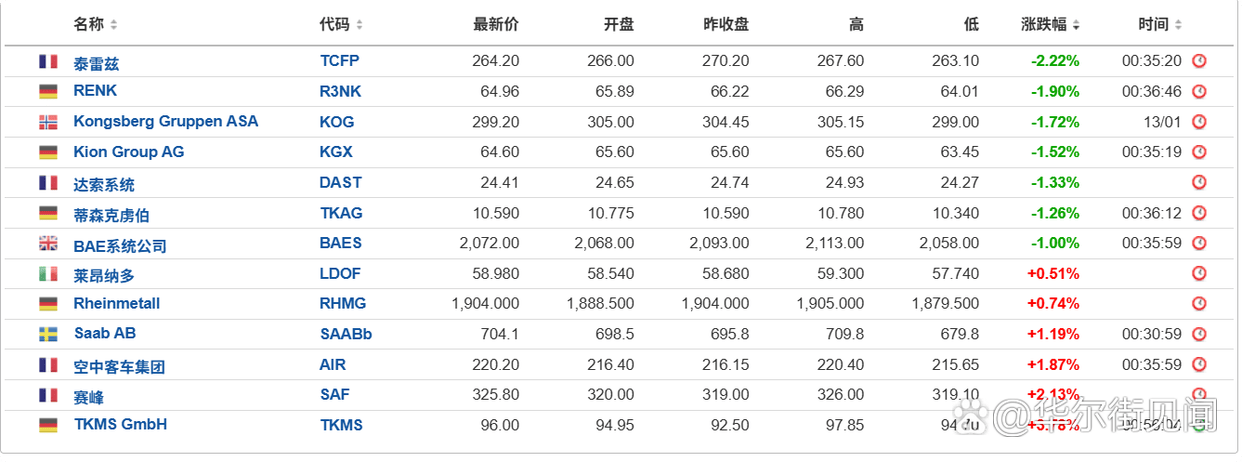Click the clock icon beside 达索系统
Image resolution: width=1242 pixels, height=462 pixels.
(1199, 183)
